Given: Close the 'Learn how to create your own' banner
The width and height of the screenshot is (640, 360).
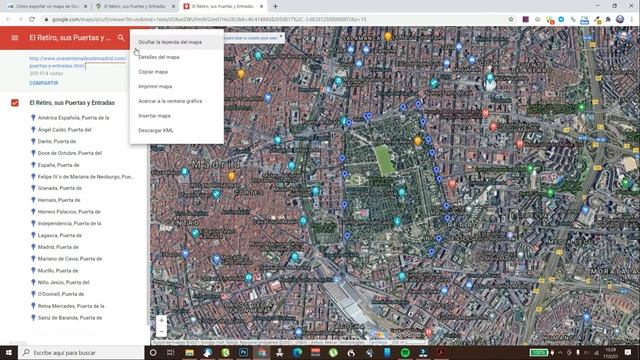Looking at the screenshot, I should tap(281, 37).
